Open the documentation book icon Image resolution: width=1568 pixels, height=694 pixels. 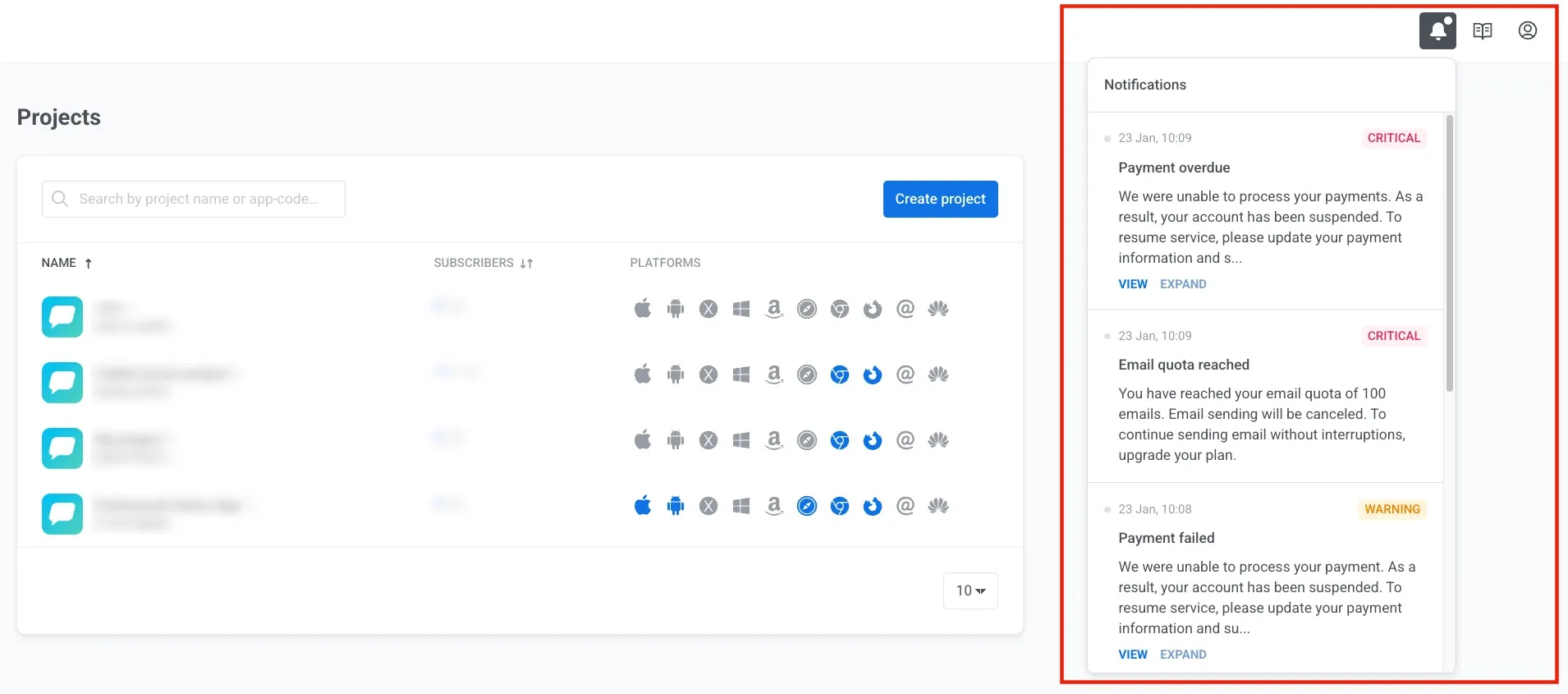(x=1482, y=31)
